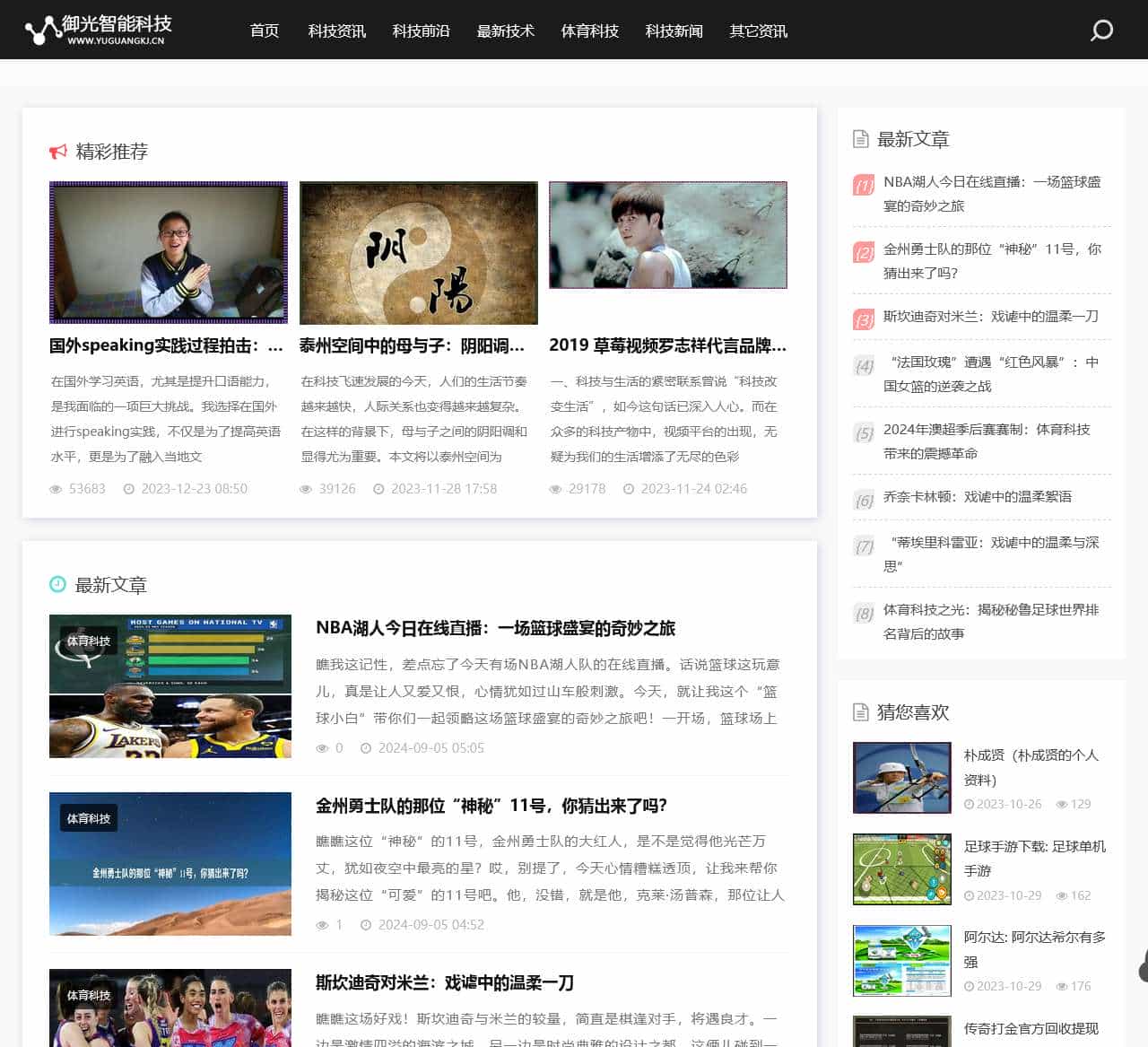Open sidebar link 体育科技之光:揭秘秘鲁足球
Viewport: 1148px width, 1047px height.
click(x=991, y=622)
